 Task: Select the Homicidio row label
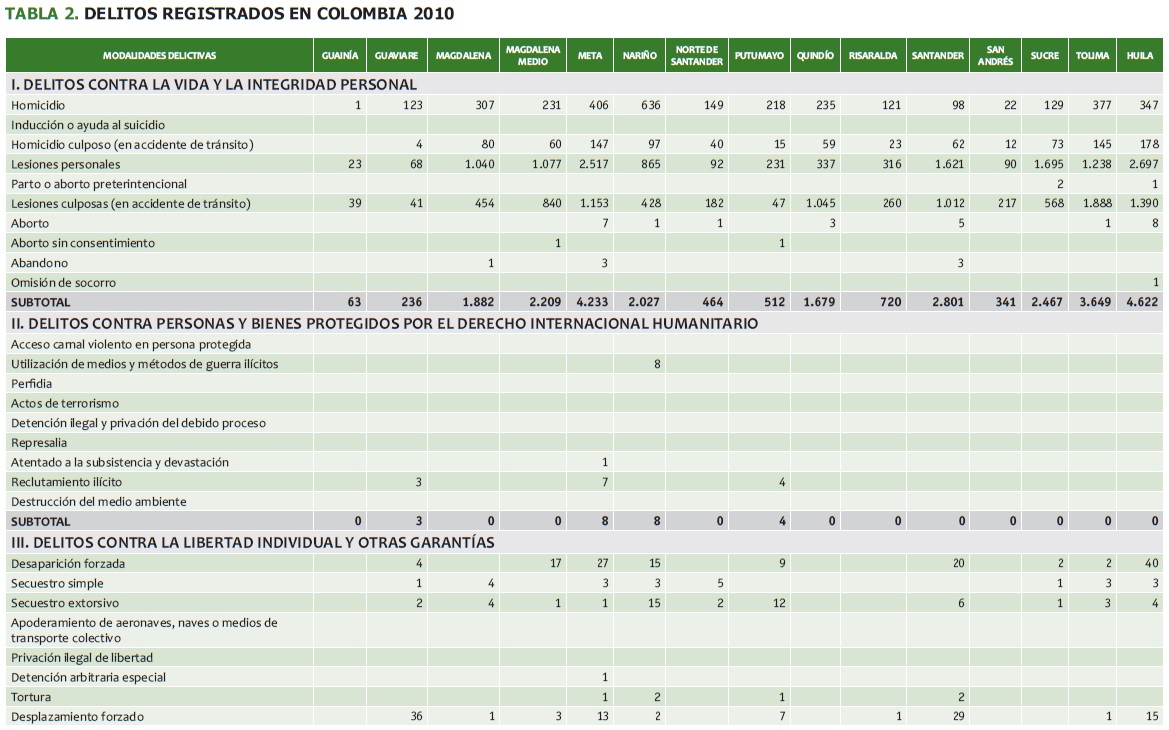(38, 105)
